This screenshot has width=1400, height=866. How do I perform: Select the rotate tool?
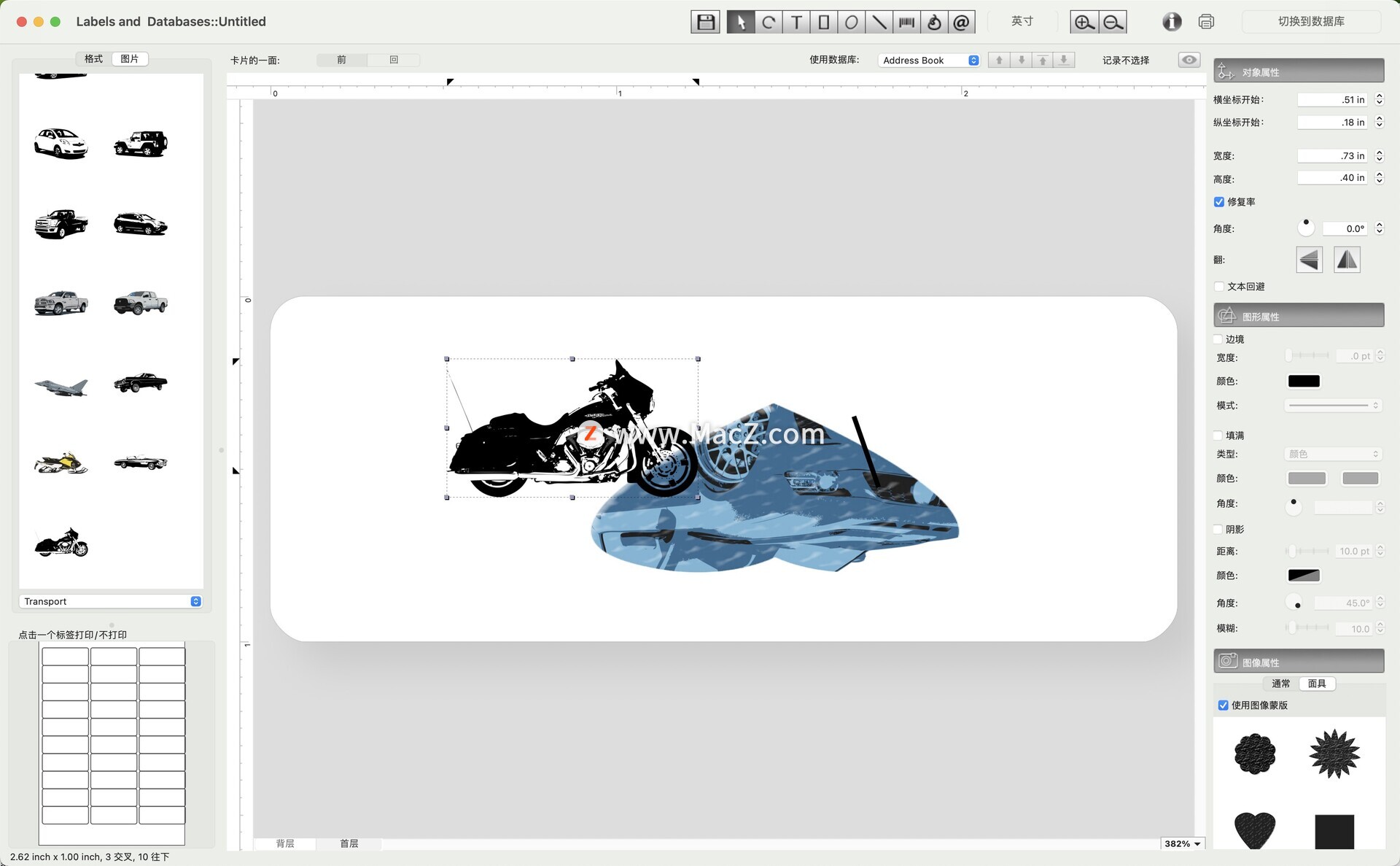[769, 22]
